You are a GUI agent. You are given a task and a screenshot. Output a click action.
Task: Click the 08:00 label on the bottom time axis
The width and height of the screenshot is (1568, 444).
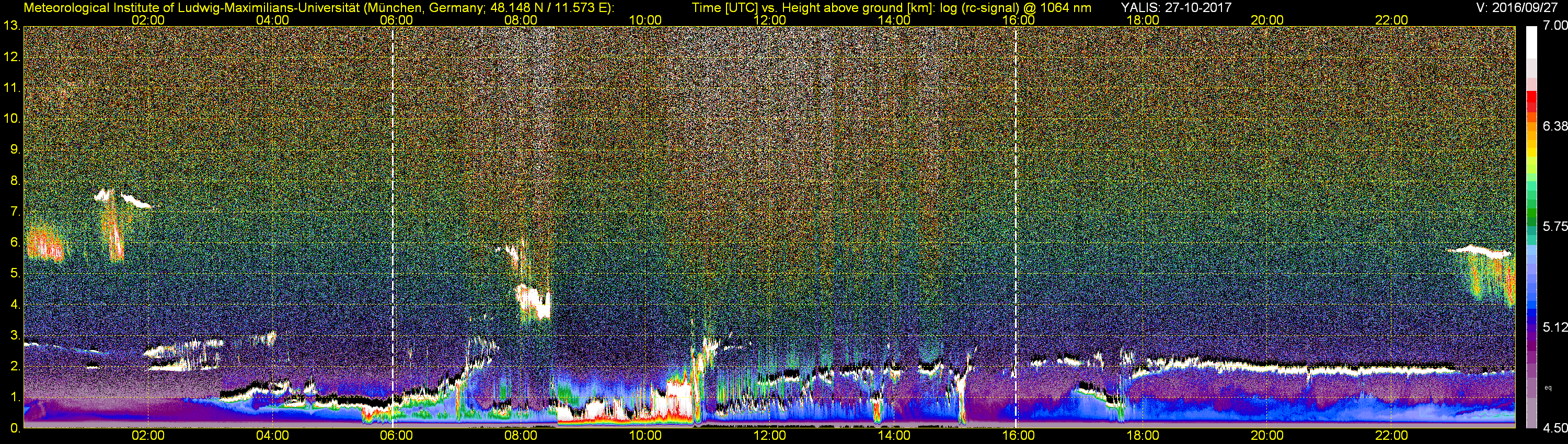click(521, 436)
